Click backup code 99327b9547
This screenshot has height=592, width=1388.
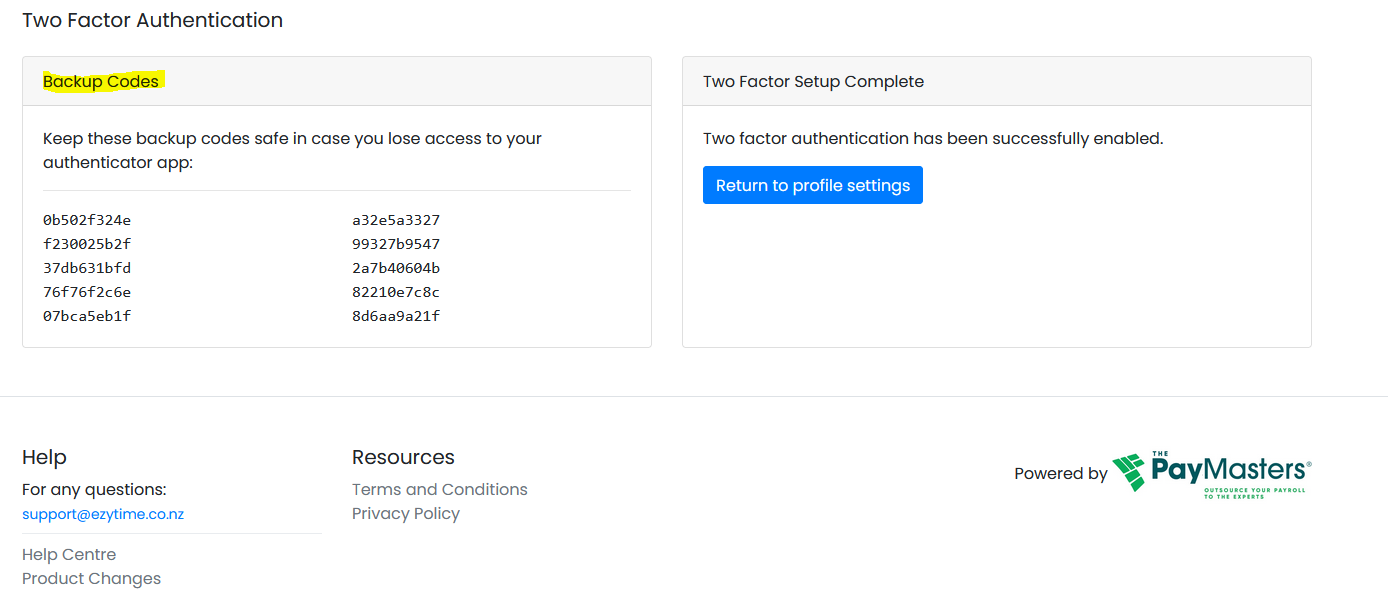pyautogui.click(x=396, y=244)
